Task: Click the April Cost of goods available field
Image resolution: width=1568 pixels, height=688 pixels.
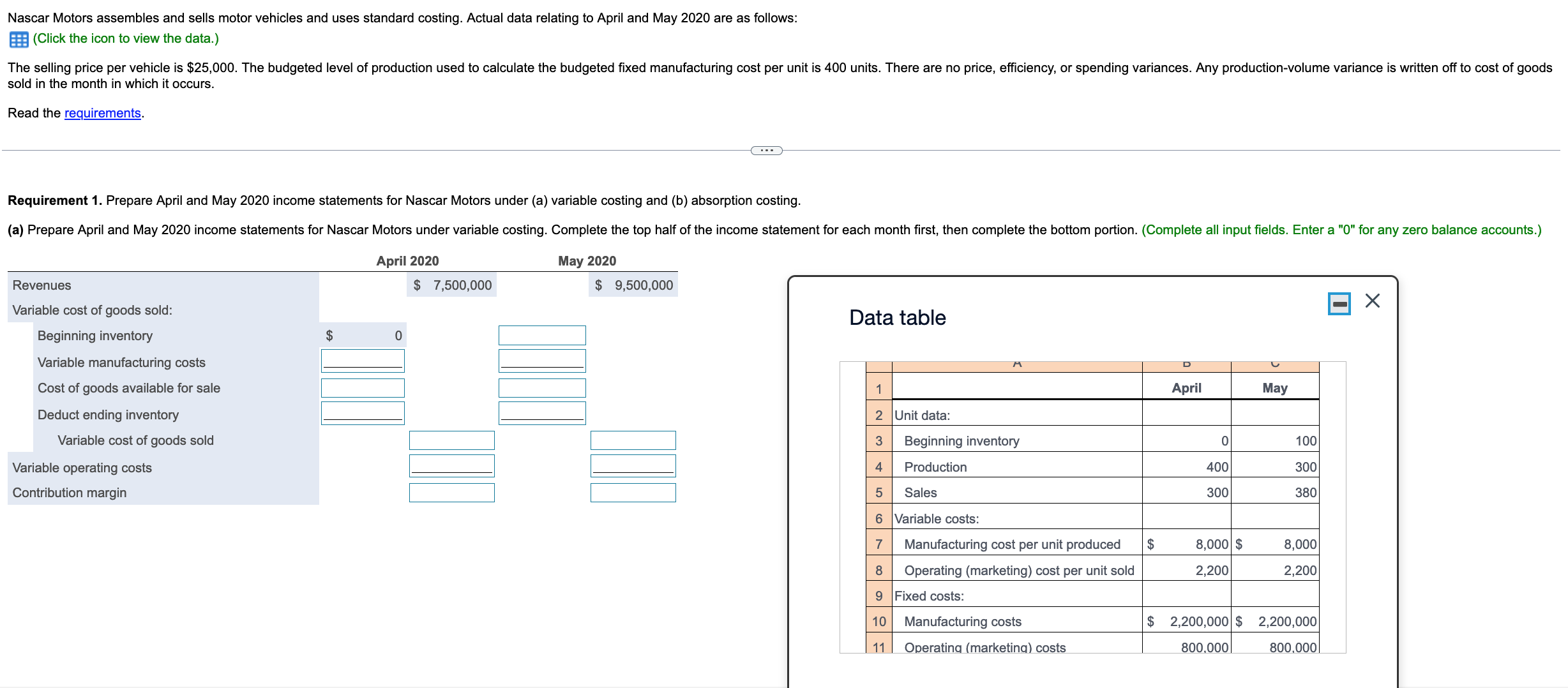Action: (x=362, y=387)
